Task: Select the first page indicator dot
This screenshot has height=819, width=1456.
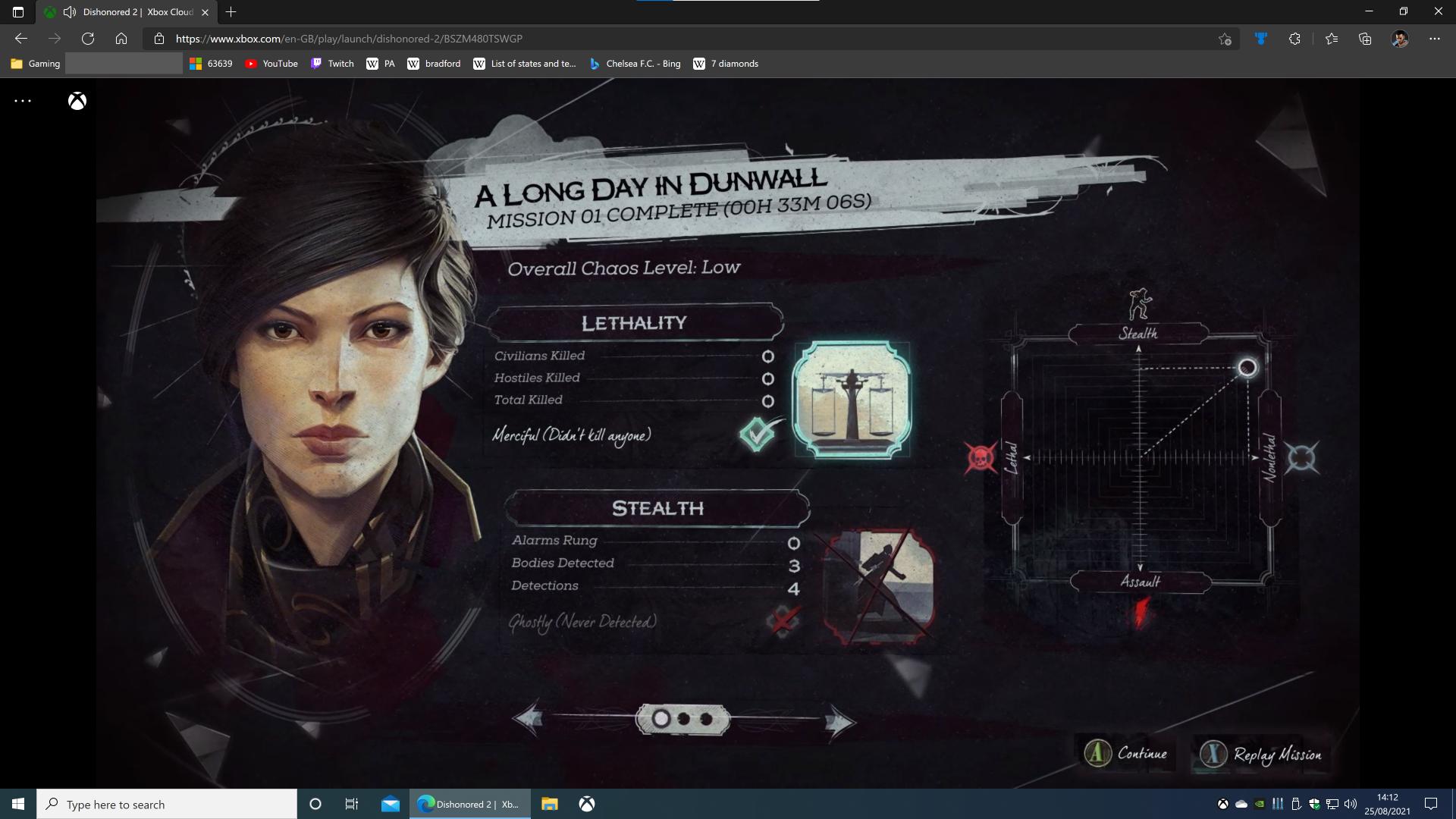Action: point(661,718)
